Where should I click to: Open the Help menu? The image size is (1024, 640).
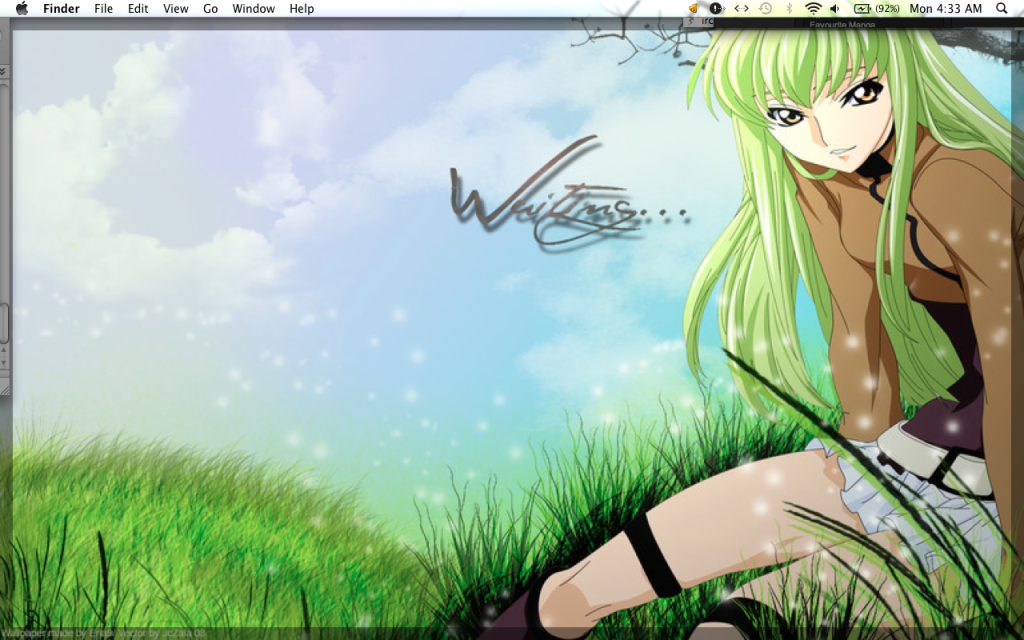(301, 9)
